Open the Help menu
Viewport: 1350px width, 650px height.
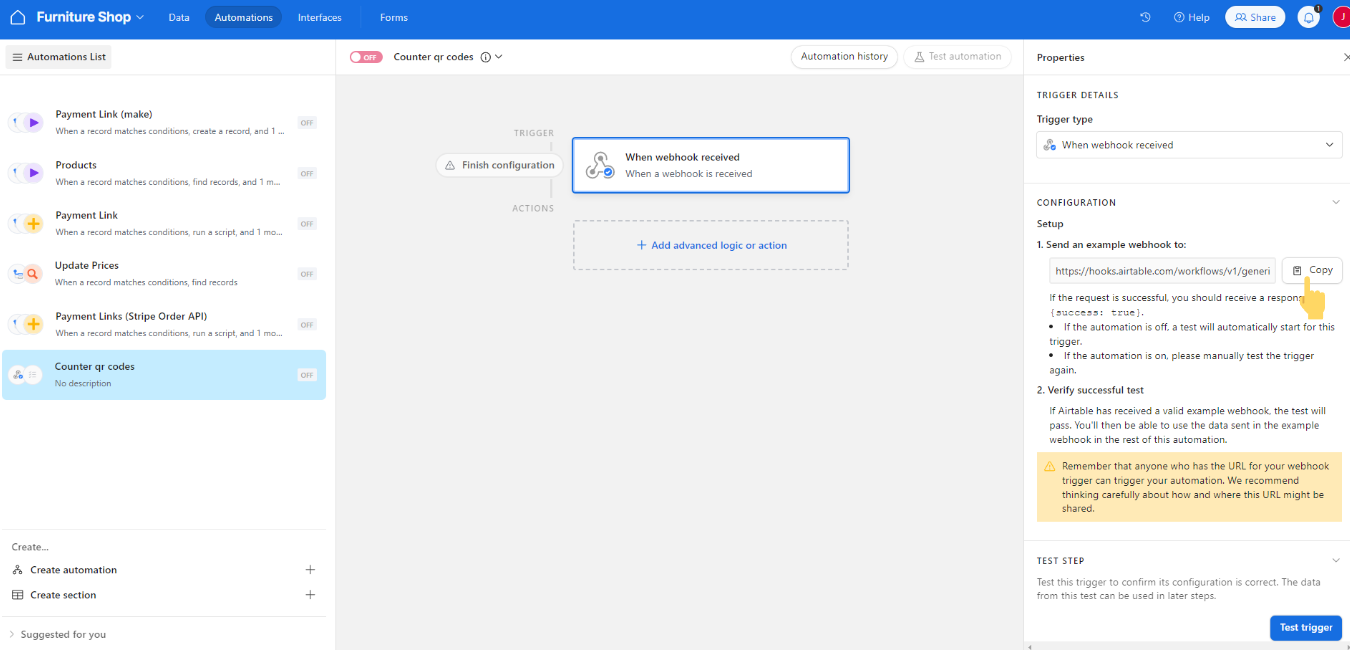[x=1191, y=17]
